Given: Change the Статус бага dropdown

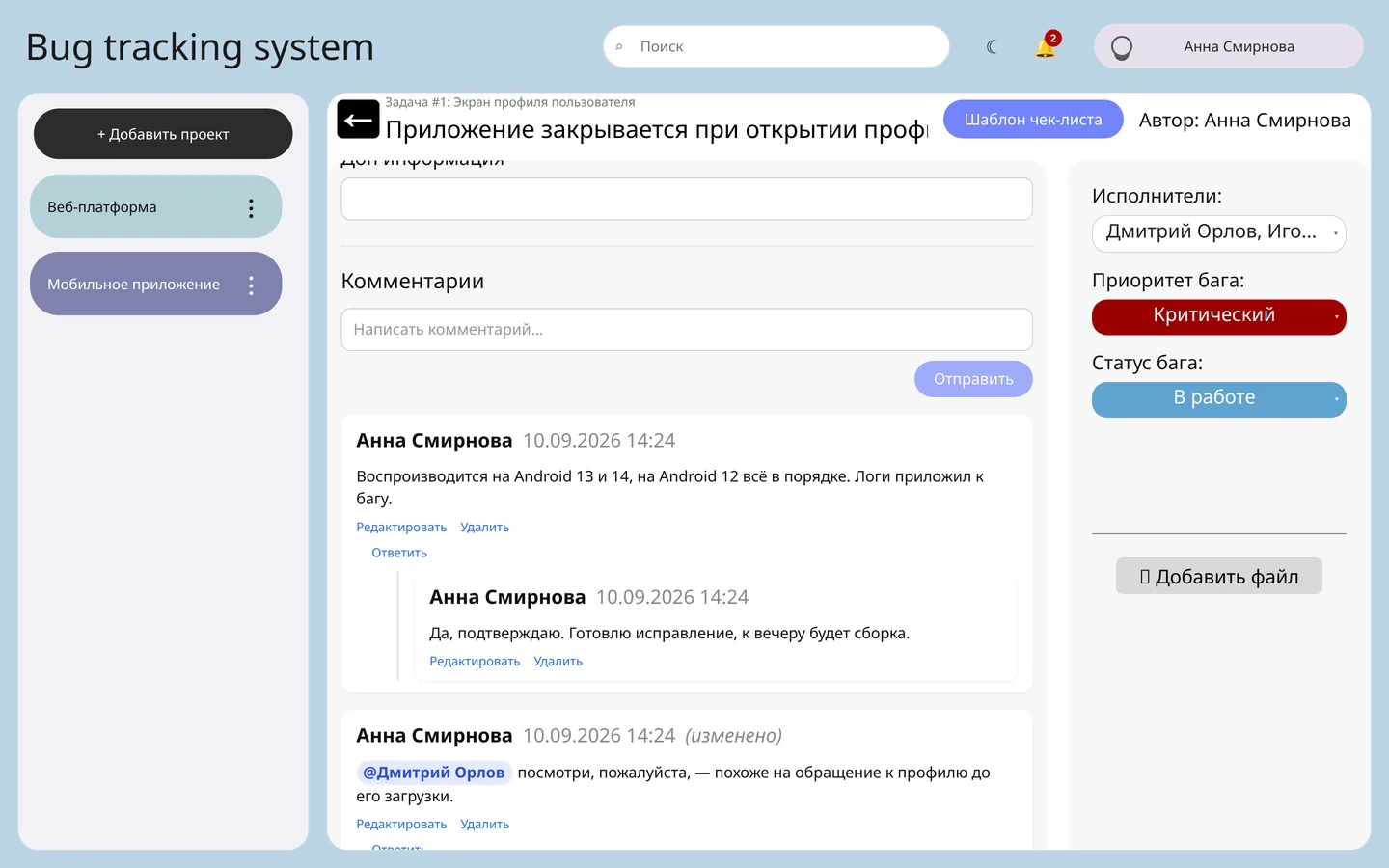Looking at the screenshot, I should coord(1218,399).
